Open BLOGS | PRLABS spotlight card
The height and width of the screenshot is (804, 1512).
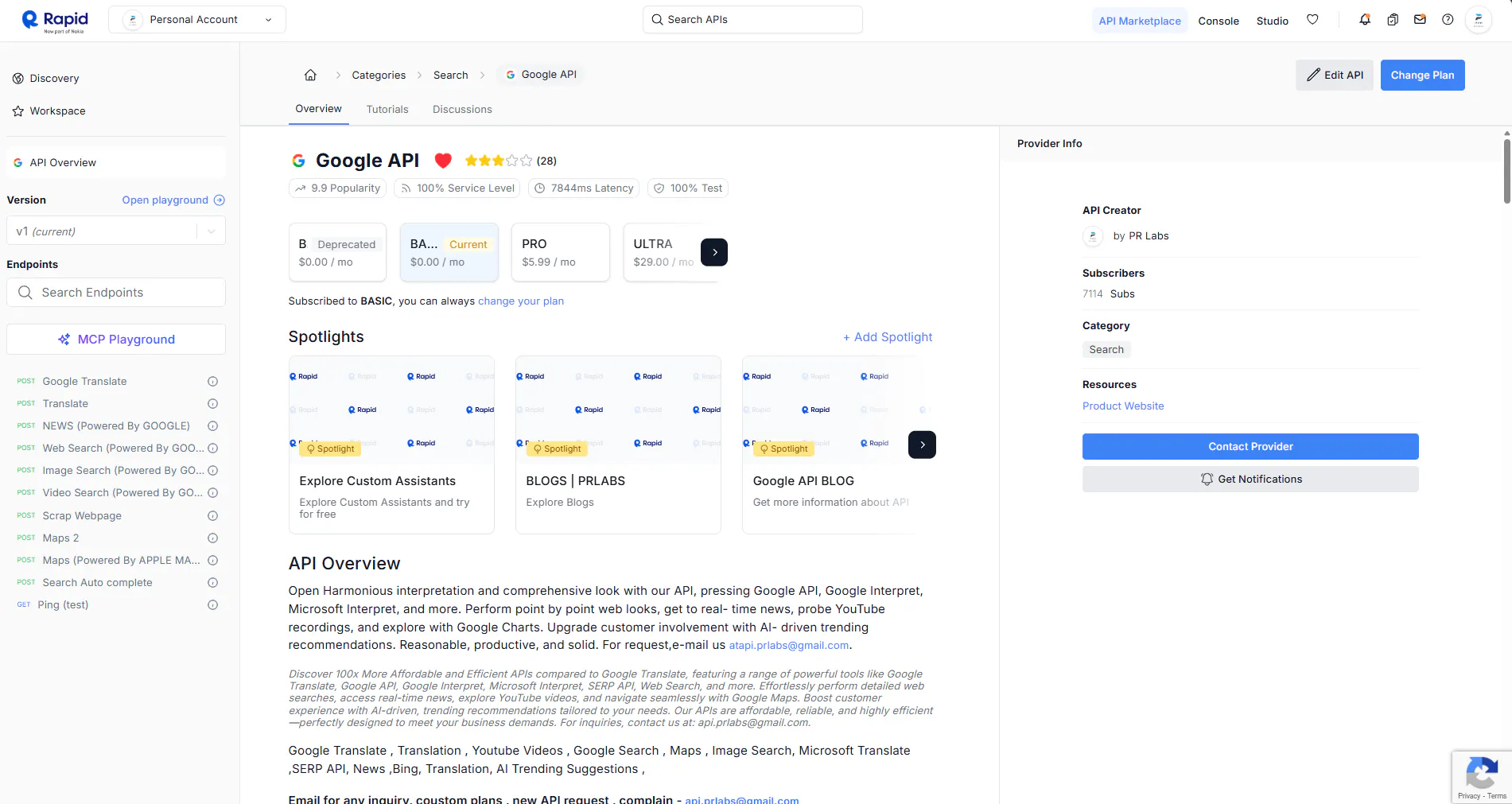(618, 445)
